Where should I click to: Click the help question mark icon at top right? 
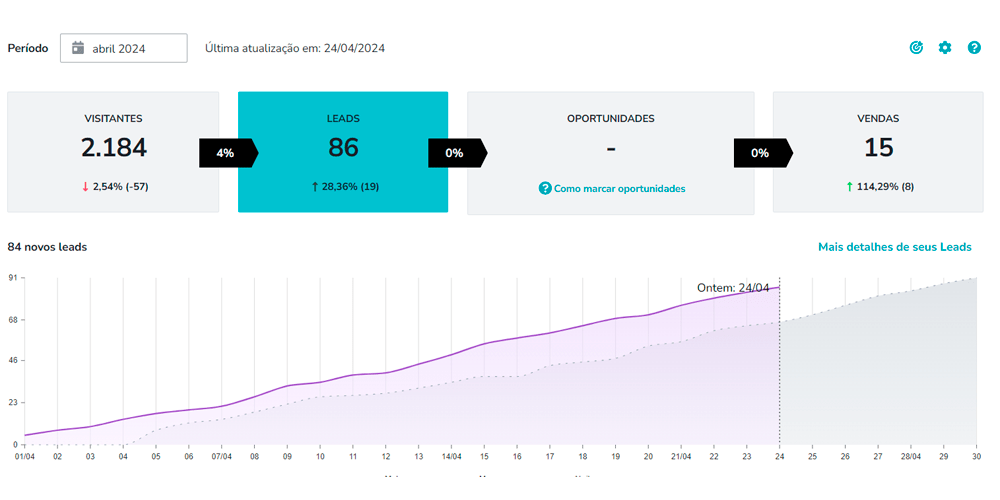pos(974,48)
